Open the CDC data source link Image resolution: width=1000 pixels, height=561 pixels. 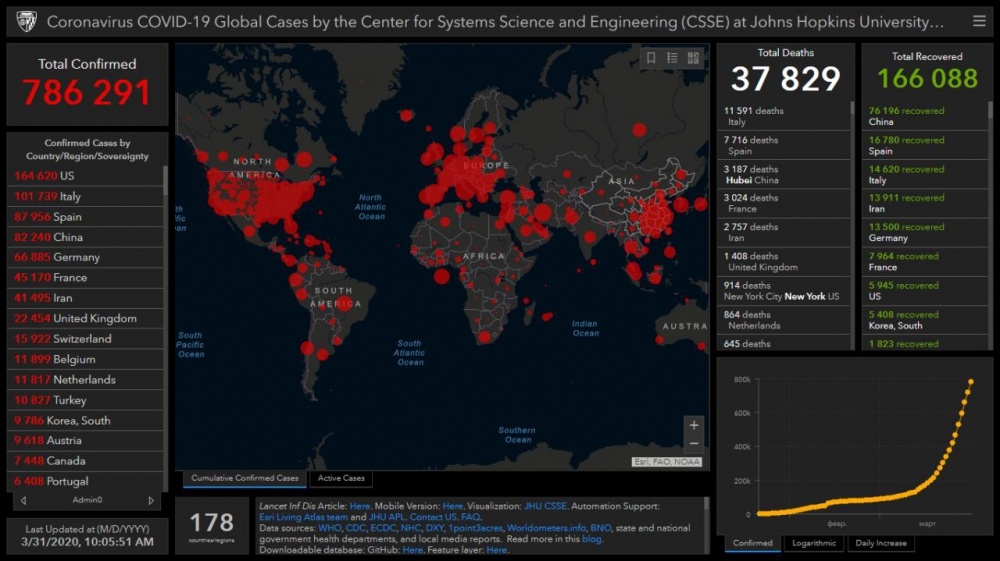click(356, 528)
